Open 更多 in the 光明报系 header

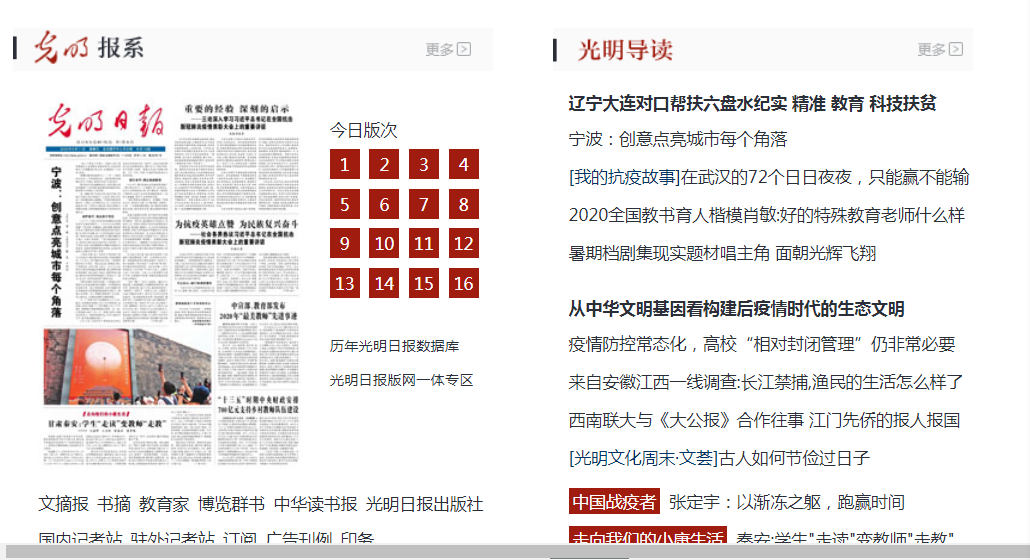click(x=447, y=49)
